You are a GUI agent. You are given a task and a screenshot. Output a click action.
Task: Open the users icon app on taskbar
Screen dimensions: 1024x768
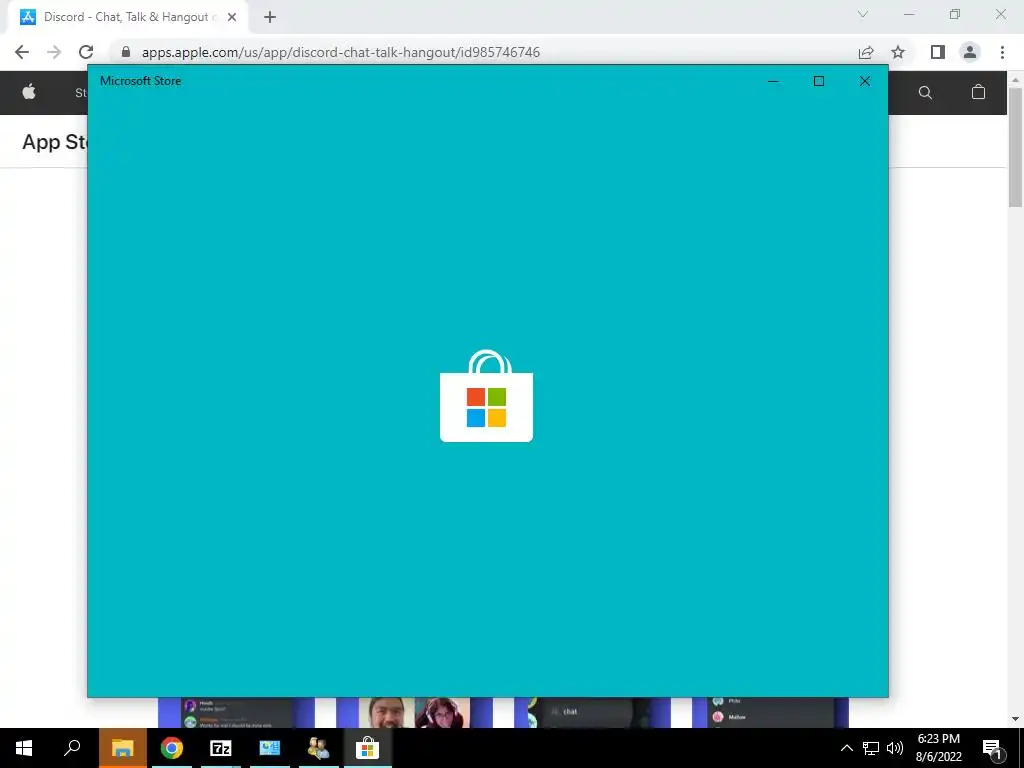pyautogui.click(x=319, y=748)
